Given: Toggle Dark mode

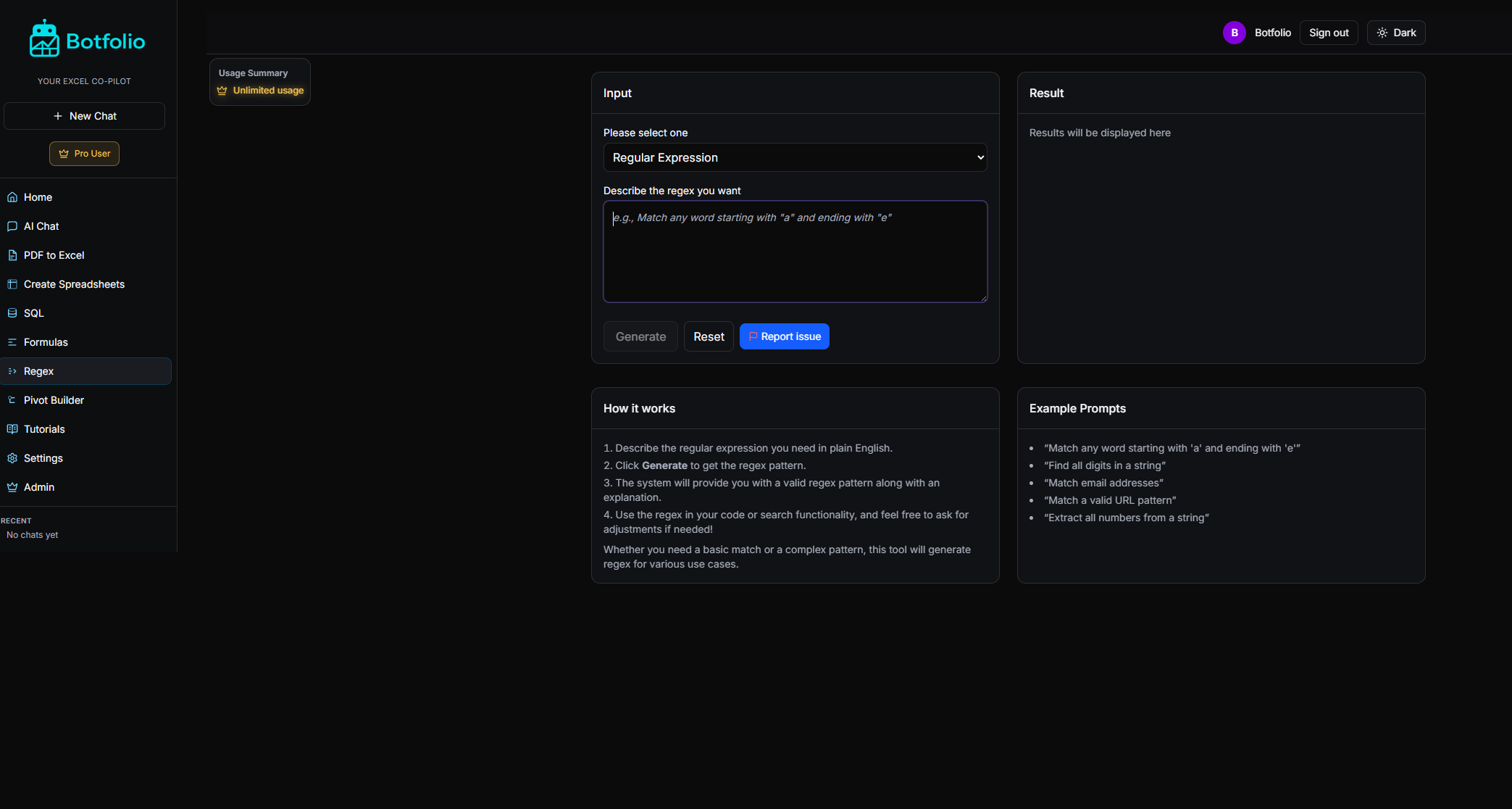Looking at the screenshot, I should (1395, 32).
